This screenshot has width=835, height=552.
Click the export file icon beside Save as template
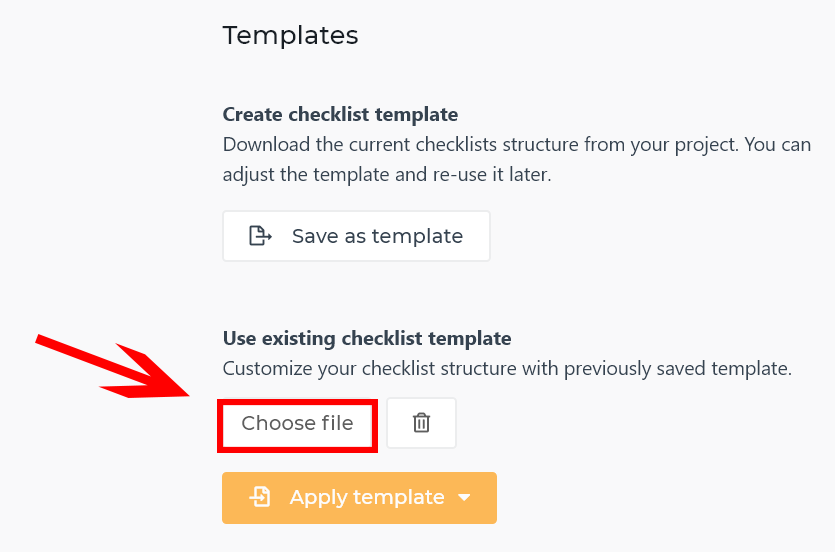click(260, 236)
